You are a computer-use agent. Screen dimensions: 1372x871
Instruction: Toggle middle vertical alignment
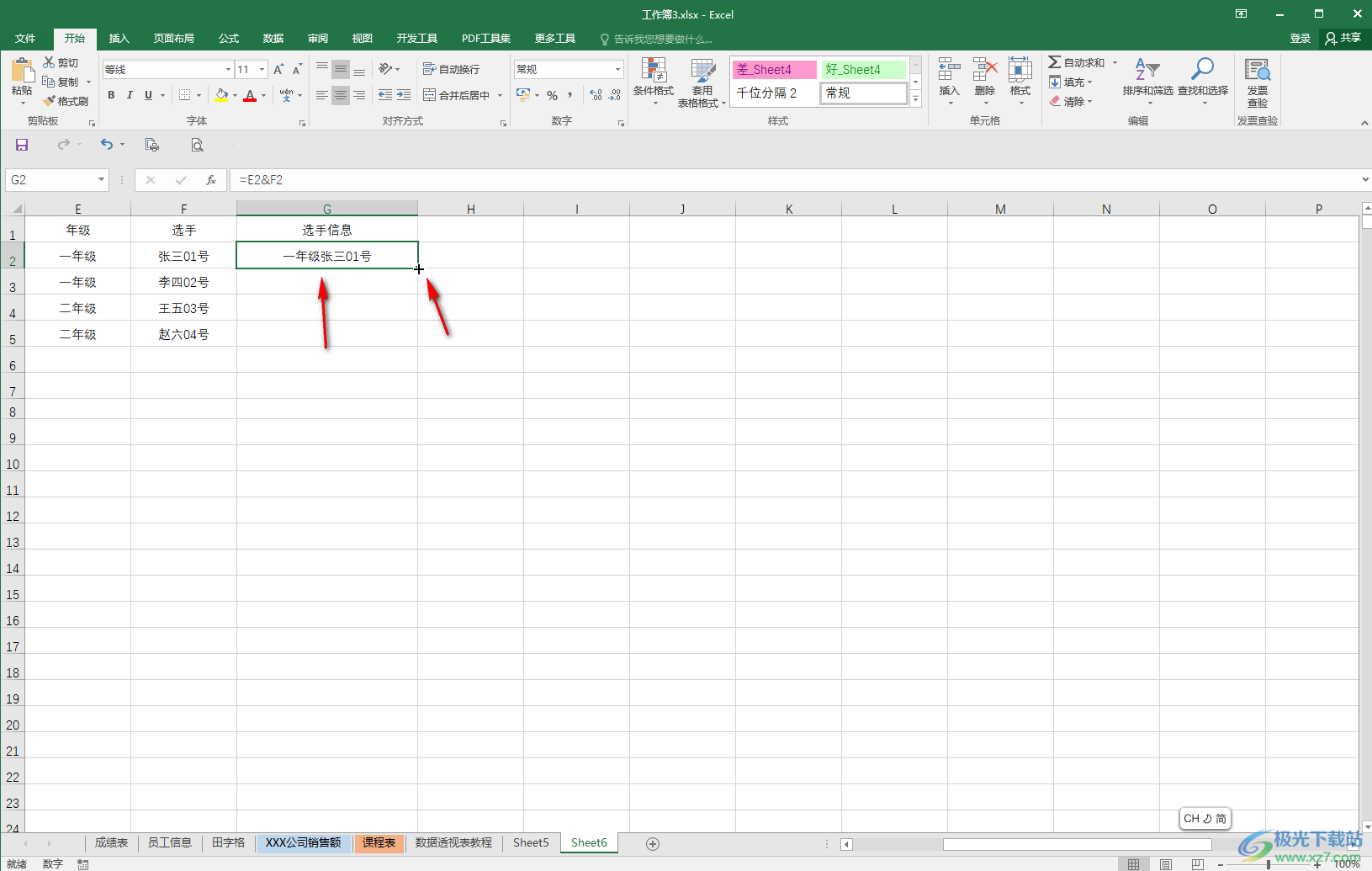point(341,69)
